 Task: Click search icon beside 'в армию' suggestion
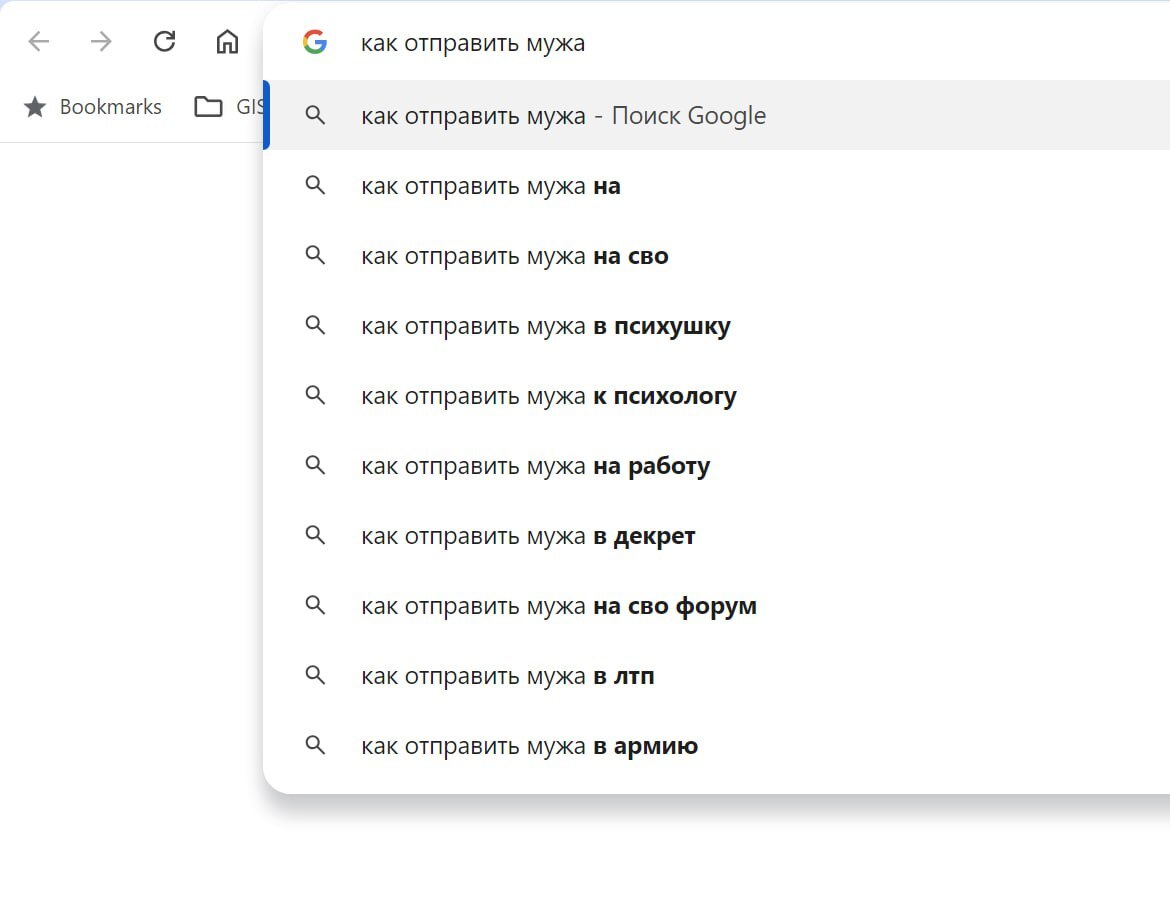click(315, 746)
